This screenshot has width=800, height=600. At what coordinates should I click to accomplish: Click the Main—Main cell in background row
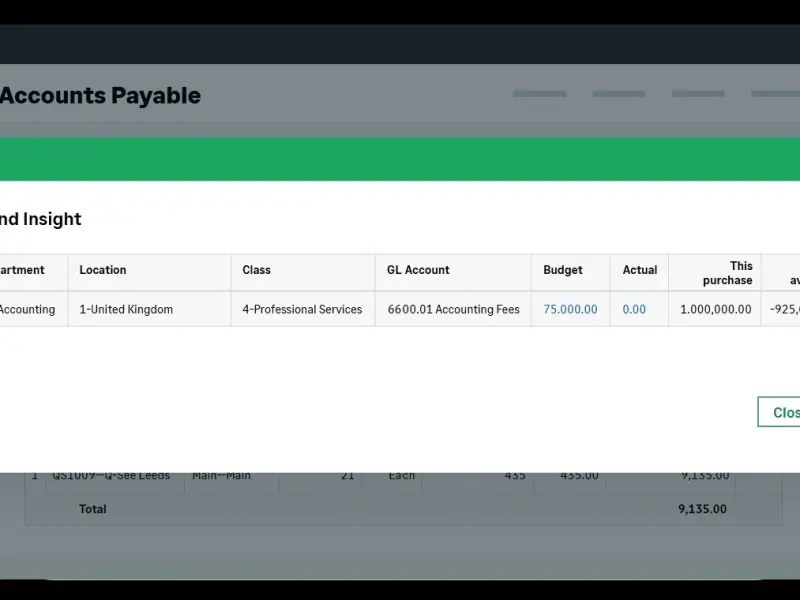pos(221,476)
